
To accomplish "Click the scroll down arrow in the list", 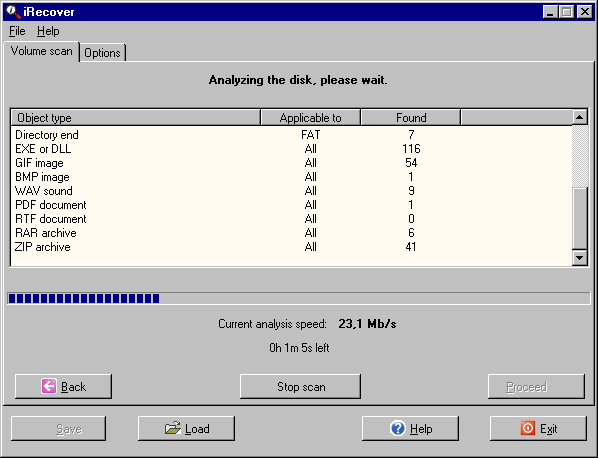I will pos(580,258).
